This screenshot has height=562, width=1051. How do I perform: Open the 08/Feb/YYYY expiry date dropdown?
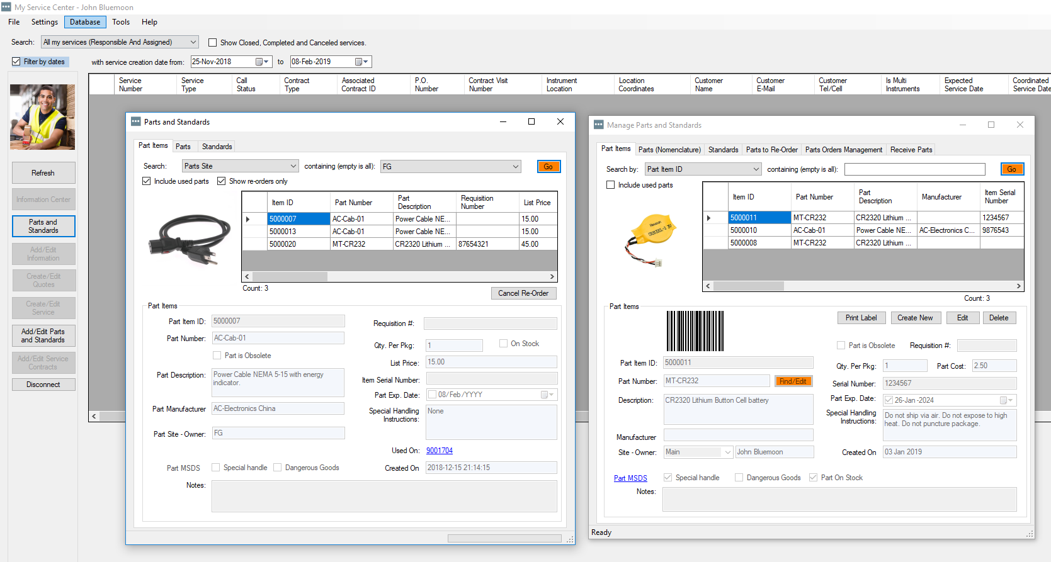coord(547,395)
